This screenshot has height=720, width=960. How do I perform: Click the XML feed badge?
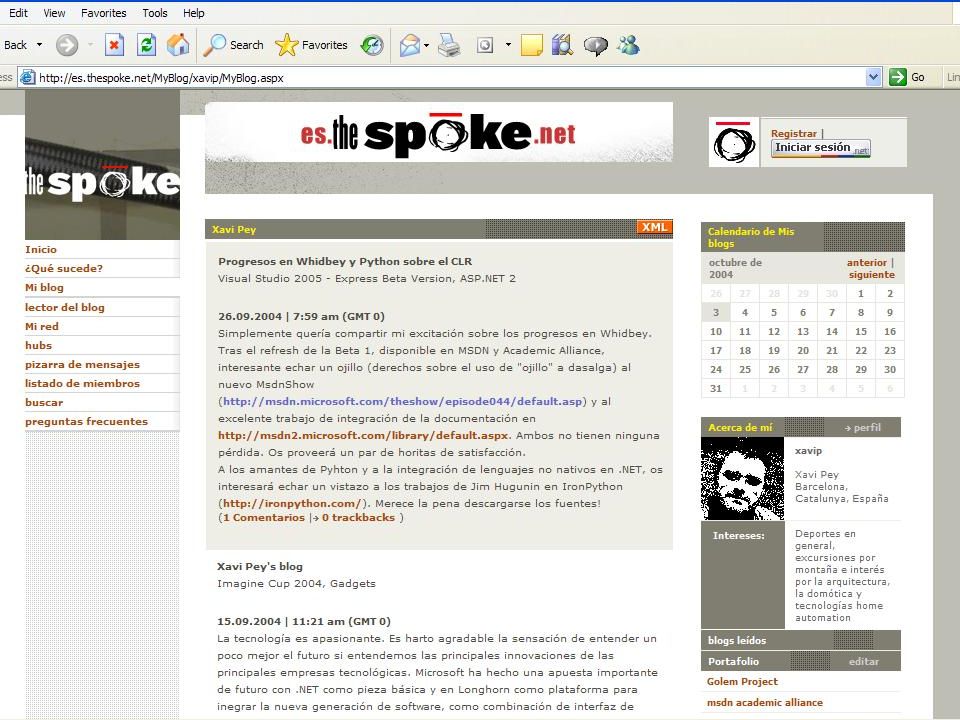(x=654, y=227)
